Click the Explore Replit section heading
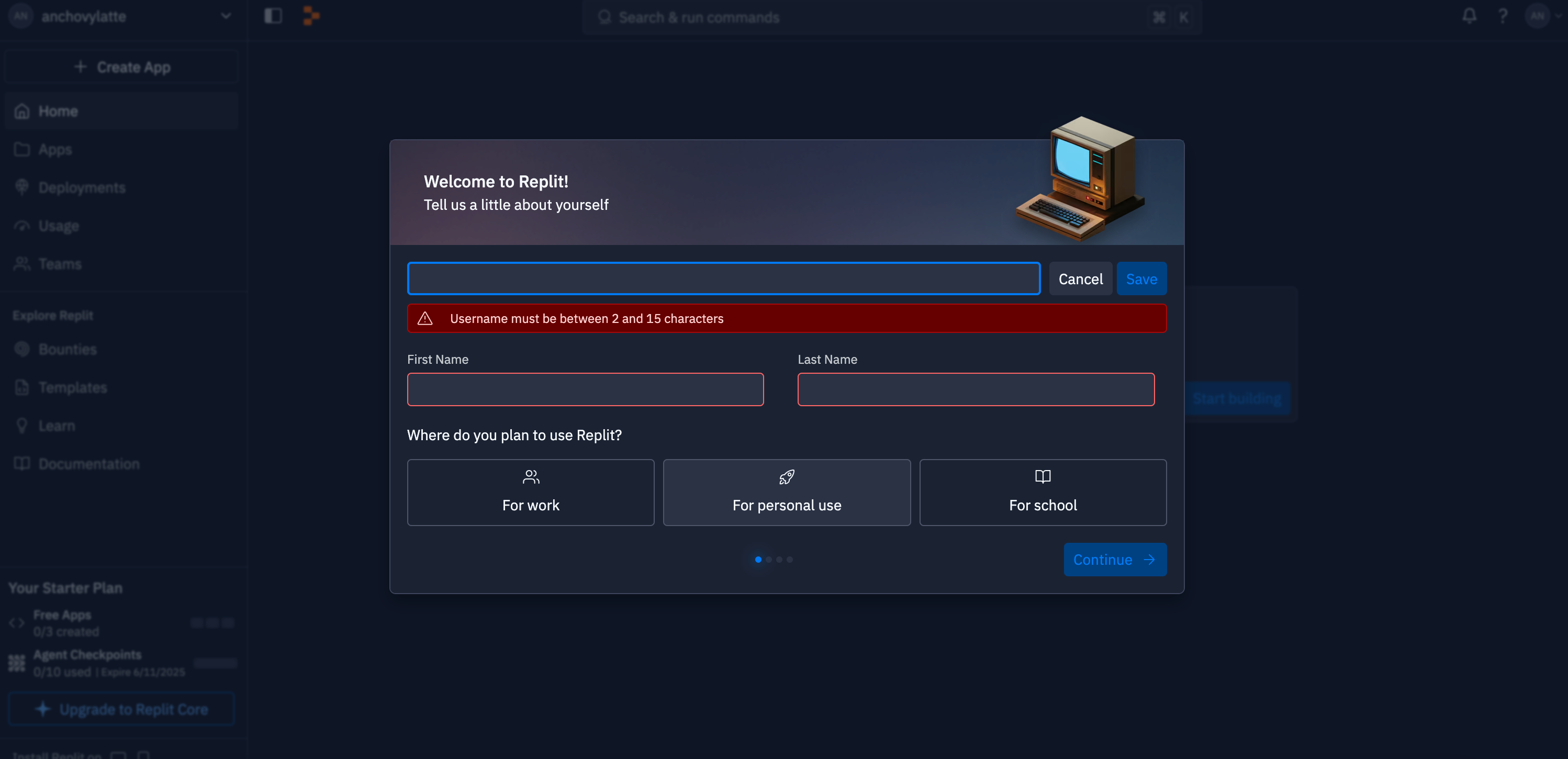The width and height of the screenshot is (1568, 759). point(53,315)
